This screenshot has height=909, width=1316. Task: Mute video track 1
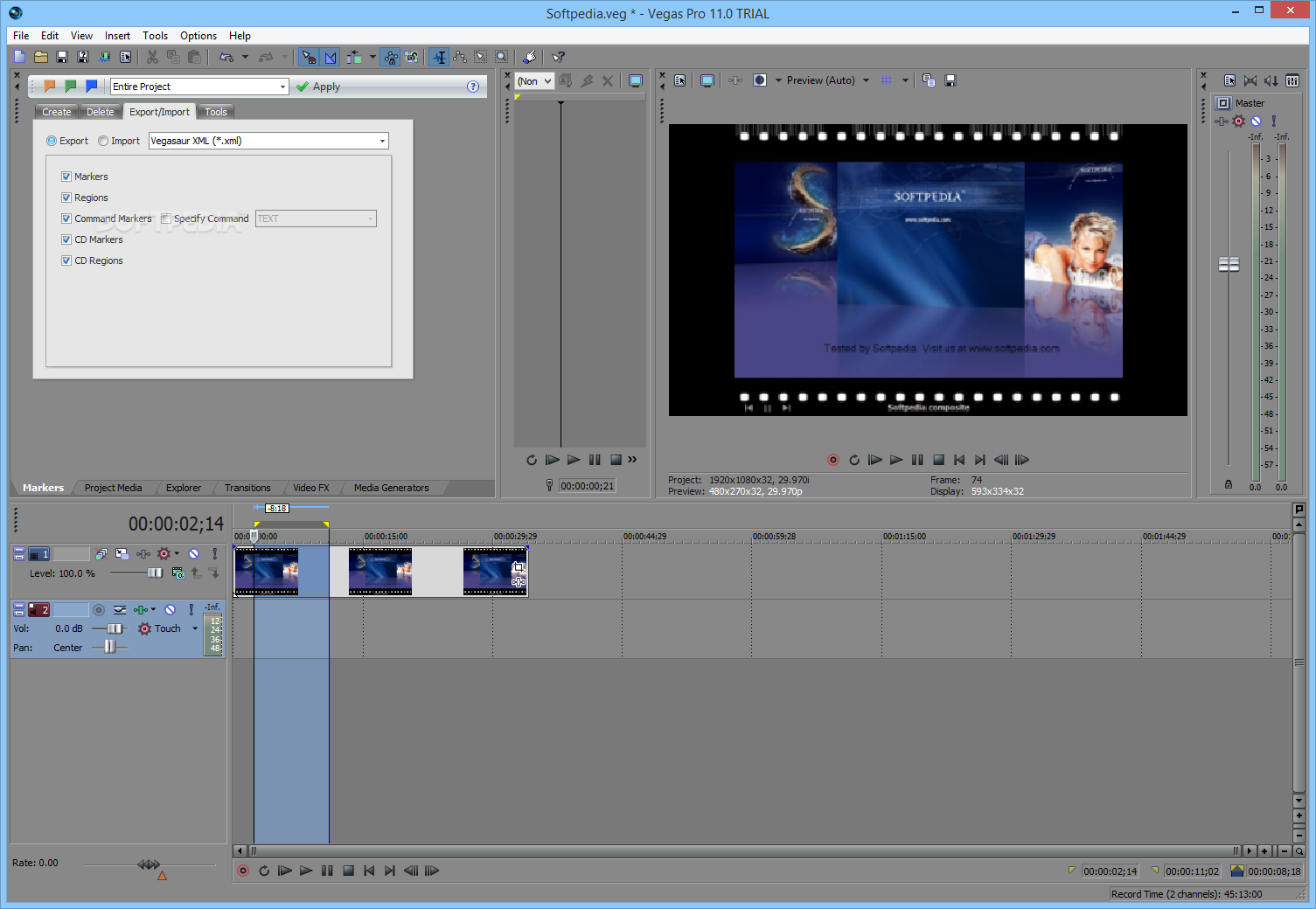pos(194,554)
